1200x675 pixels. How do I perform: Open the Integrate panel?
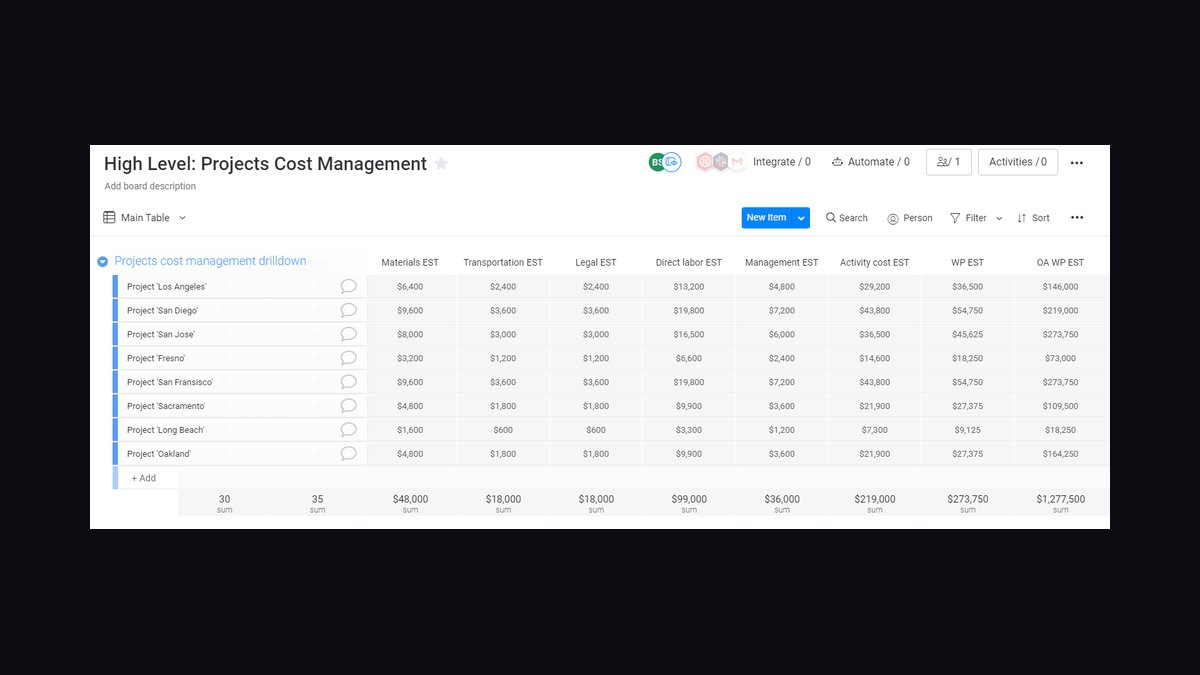coord(782,162)
